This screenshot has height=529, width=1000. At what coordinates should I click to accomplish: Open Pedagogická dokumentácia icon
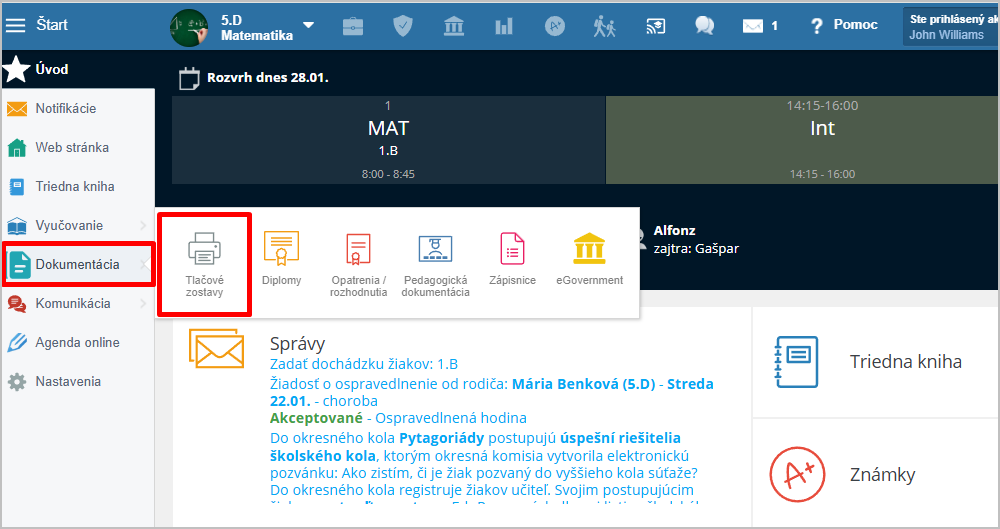[435, 247]
